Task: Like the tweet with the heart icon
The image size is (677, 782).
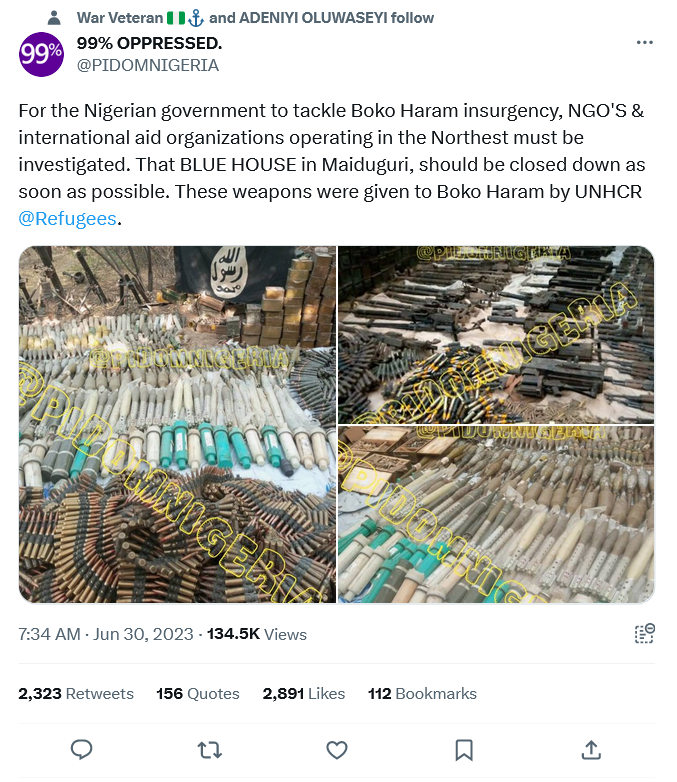Action: tap(337, 750)
